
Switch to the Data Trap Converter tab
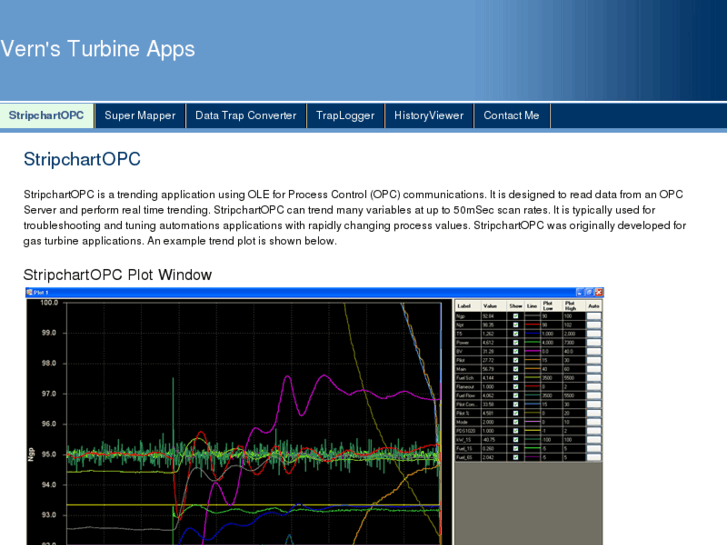pyautogui.click(x=245, y=116)
